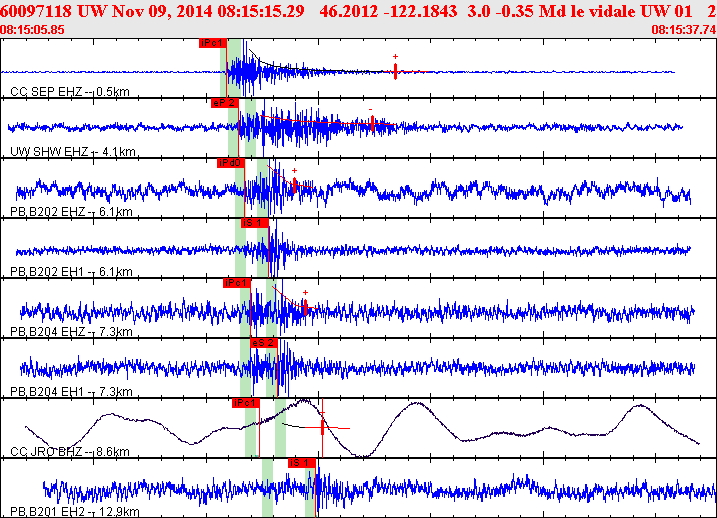Select the eP 2 pick flag on UW SHW trace
Viewport: 717px width, 518px height.
coord(225,103)
